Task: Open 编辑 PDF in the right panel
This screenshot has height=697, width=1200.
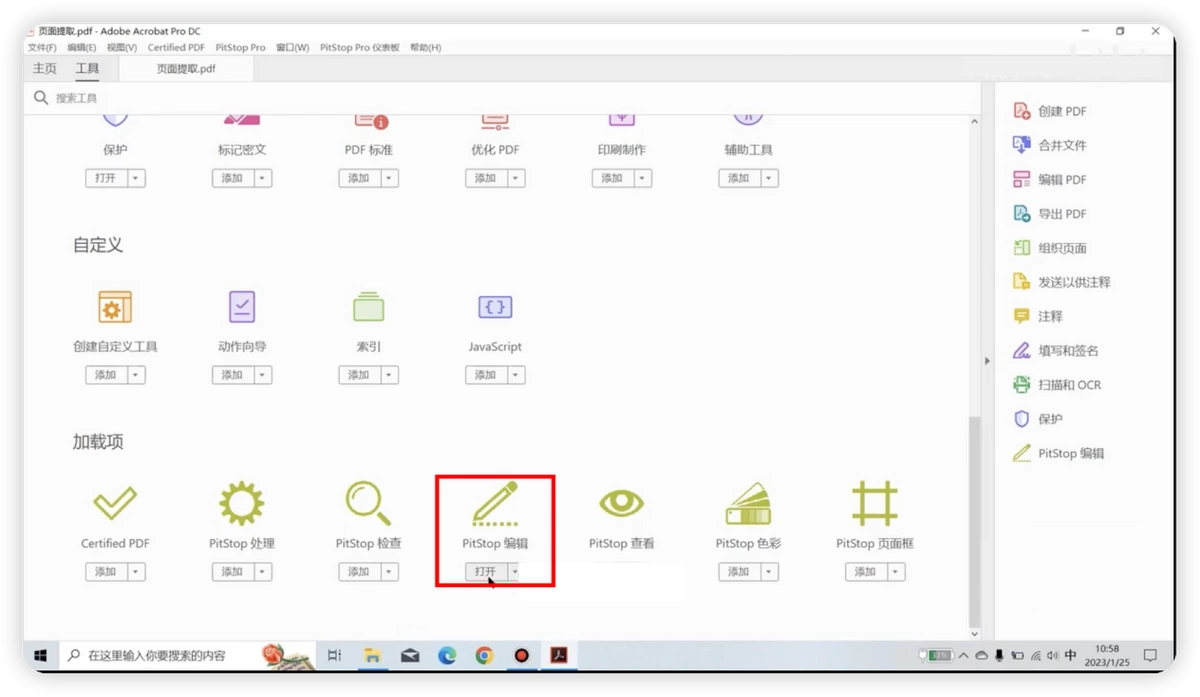Action: pos(1050,179)
